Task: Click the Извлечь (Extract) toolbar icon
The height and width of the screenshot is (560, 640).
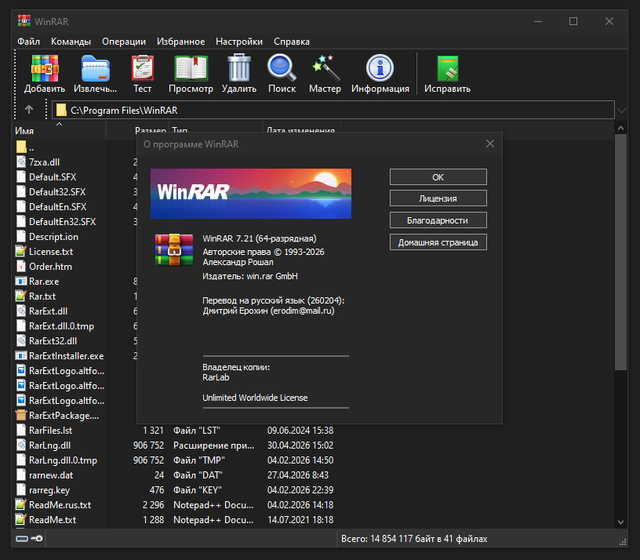Action: 95,68
